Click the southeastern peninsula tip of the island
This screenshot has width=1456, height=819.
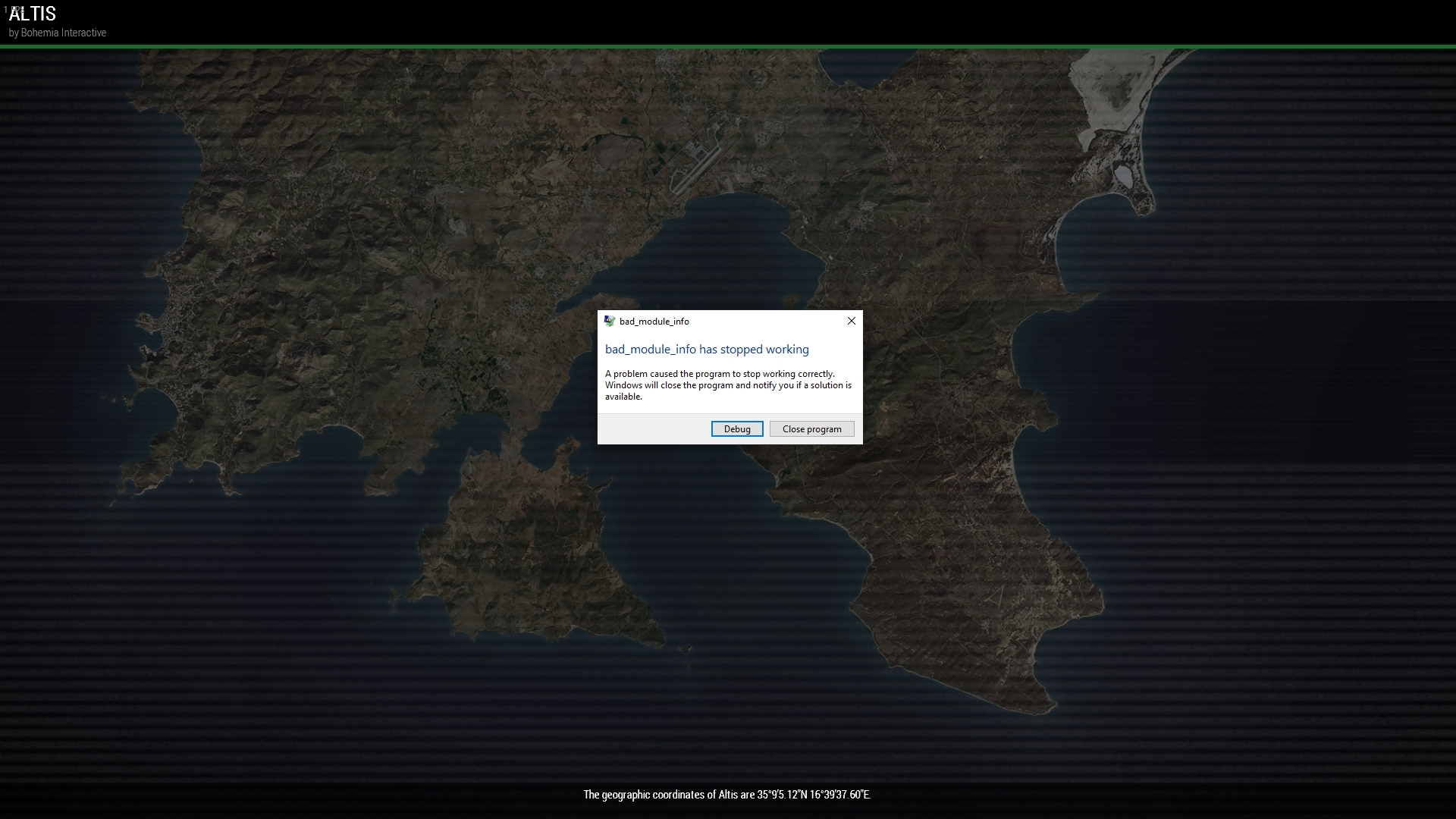pyautogui.click(x=1043, y=701)
